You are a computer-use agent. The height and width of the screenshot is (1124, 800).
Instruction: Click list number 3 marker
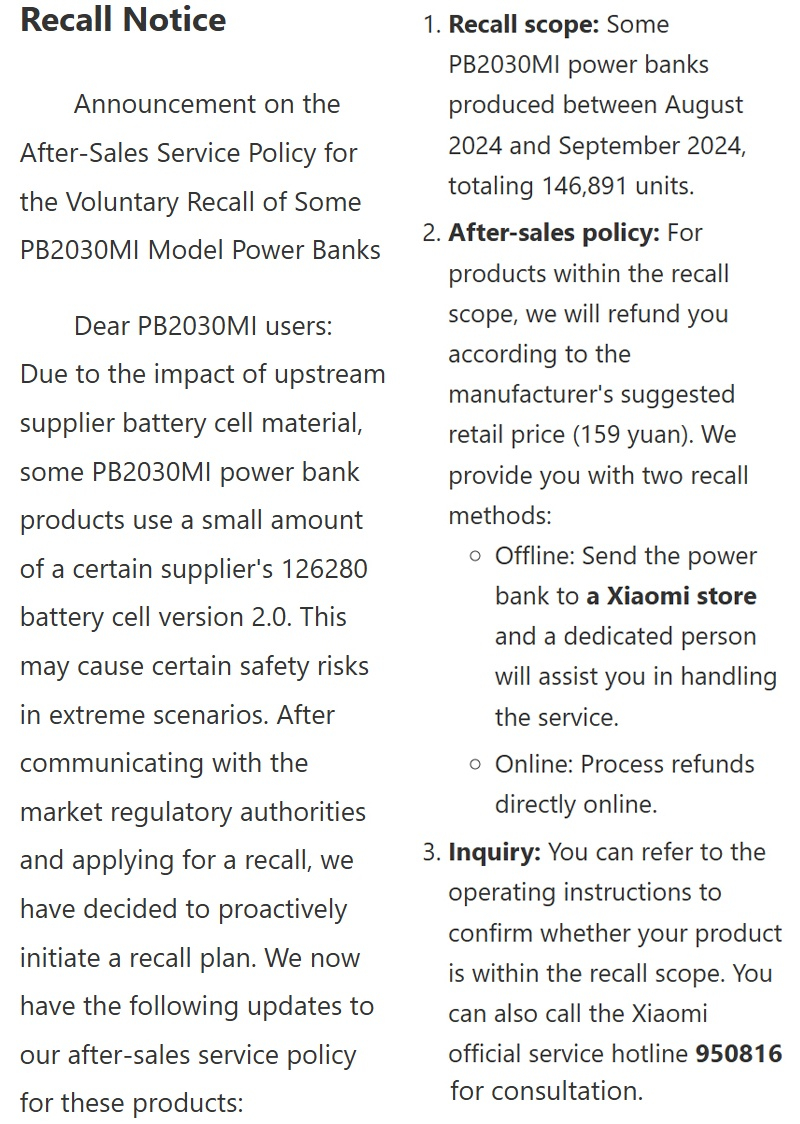pos(432,852)
